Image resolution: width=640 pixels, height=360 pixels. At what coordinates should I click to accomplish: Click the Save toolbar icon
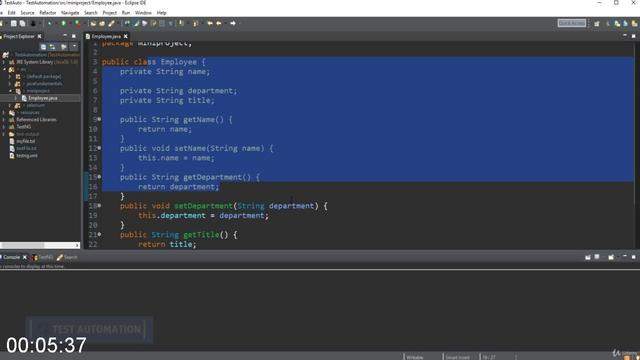pos(13,24)
